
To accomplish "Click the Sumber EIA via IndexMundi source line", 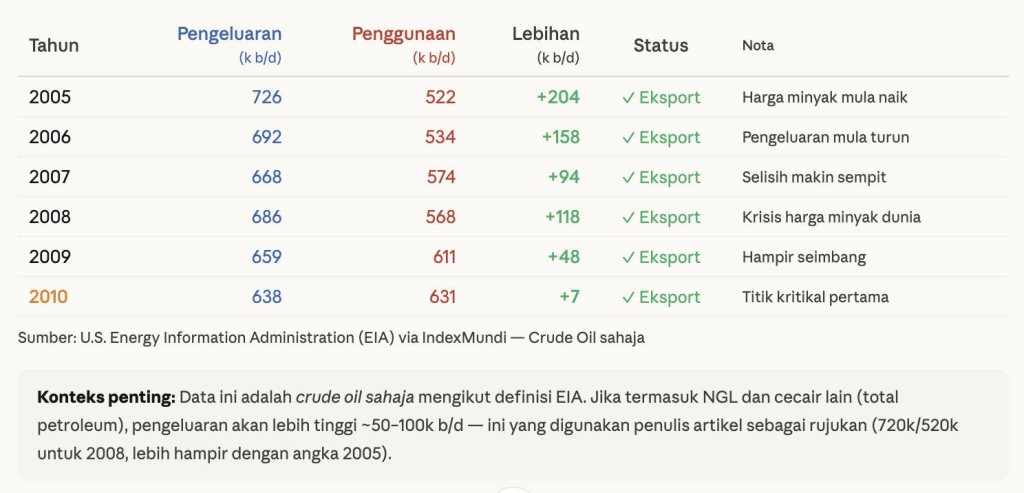I will coord(331,338).
